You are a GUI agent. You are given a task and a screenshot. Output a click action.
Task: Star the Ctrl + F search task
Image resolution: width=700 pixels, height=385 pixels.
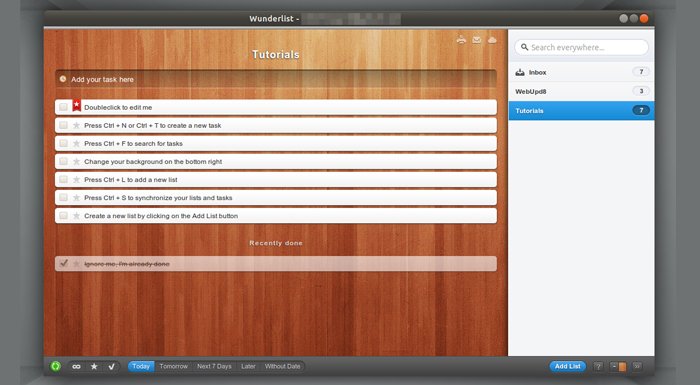76,143
